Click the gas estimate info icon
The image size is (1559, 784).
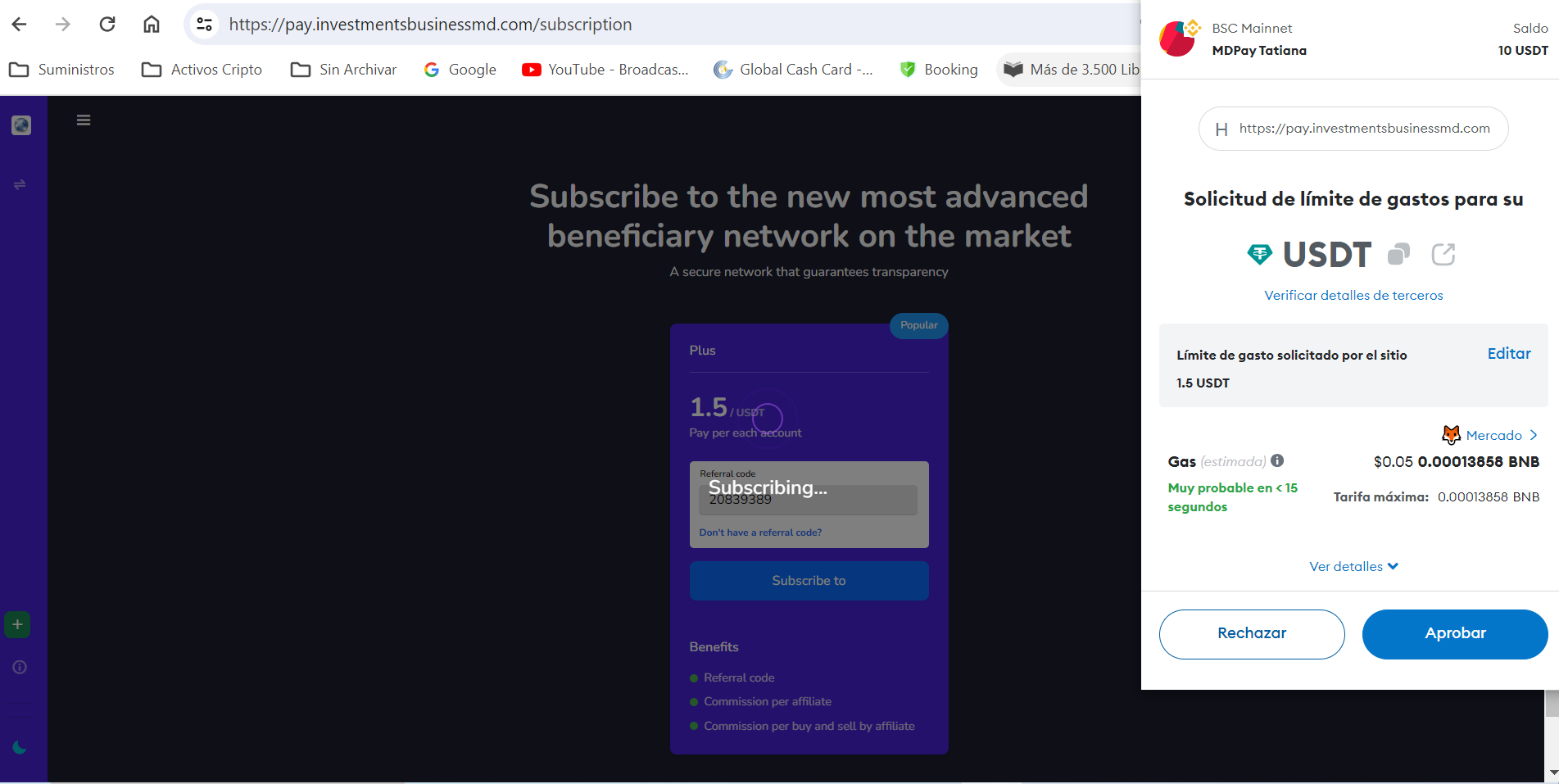coord(1277,461)
